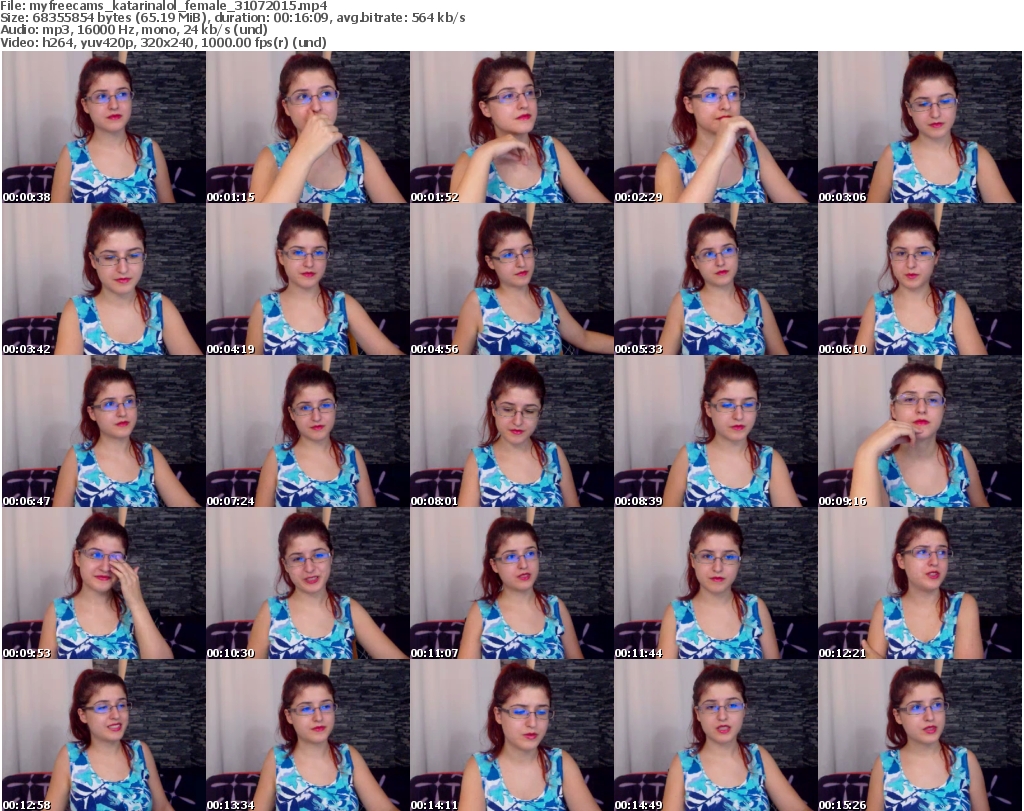
Task: Open the thumbnail frame at 00:03:06
Action: (x=920, y=127)
